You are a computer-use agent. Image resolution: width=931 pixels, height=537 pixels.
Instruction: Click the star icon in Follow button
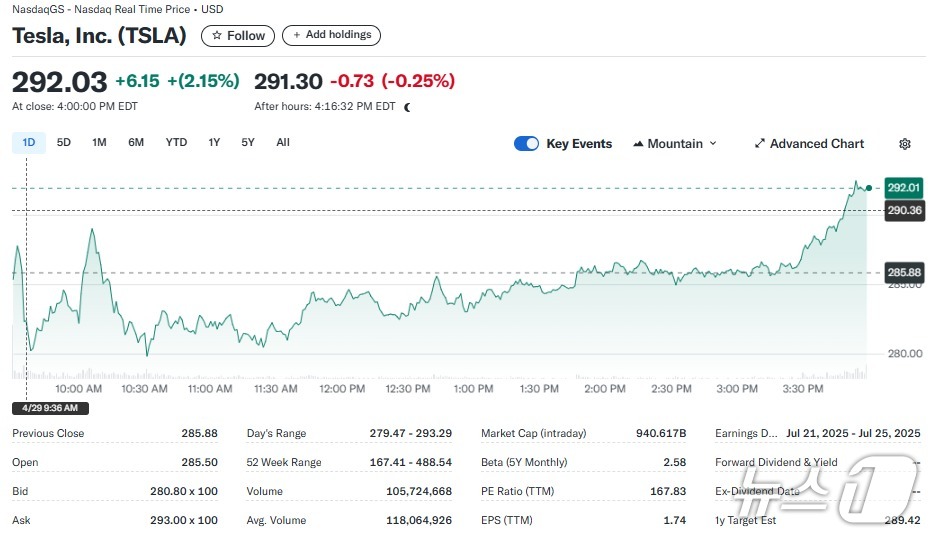(216, 36)
